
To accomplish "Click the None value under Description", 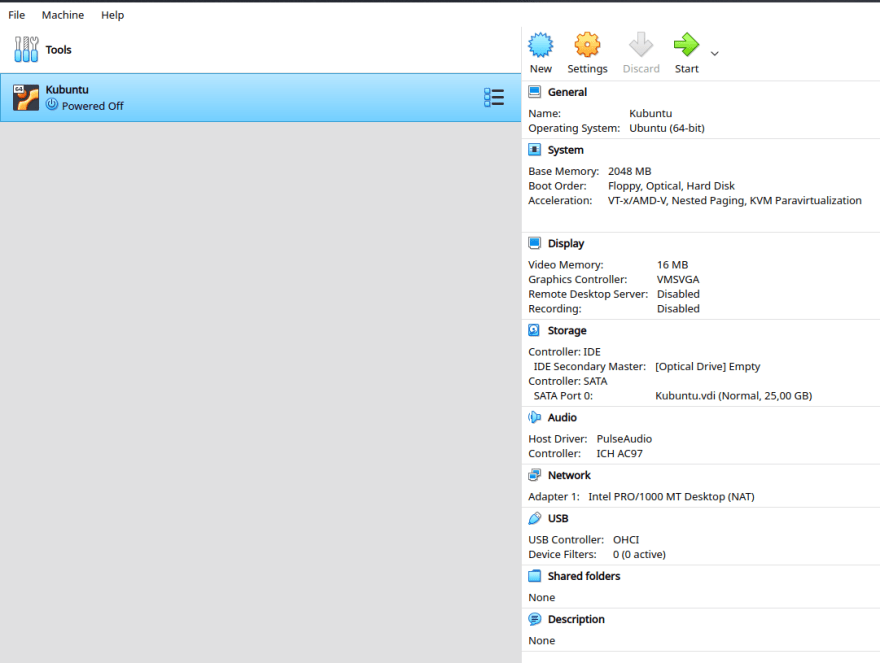I will coord(542,641).
